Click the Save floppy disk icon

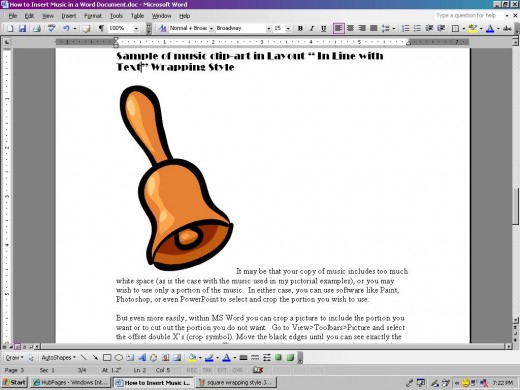(x=22, y=28)
